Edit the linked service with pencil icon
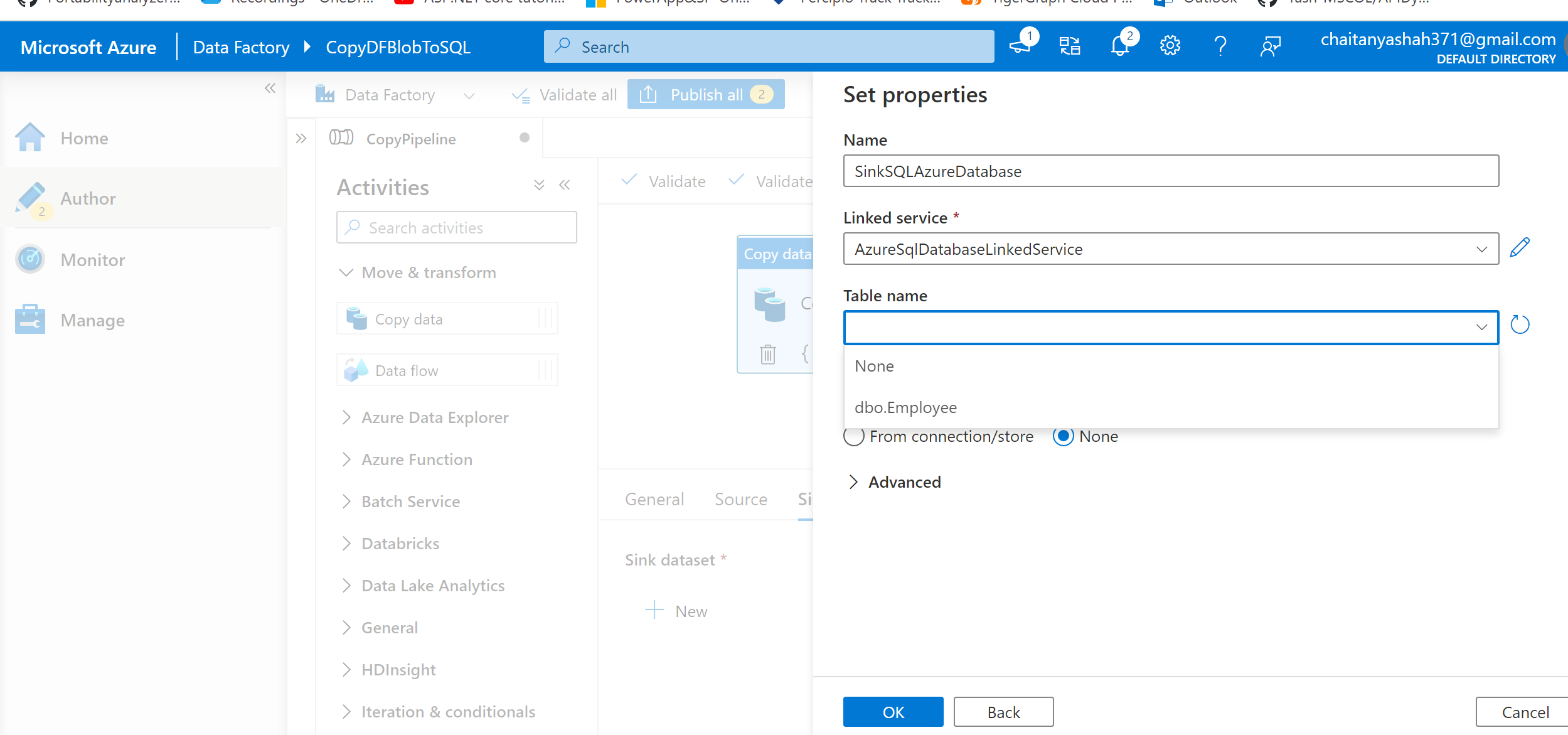This screenshot has height=735, width=1568. [1520, 248]
